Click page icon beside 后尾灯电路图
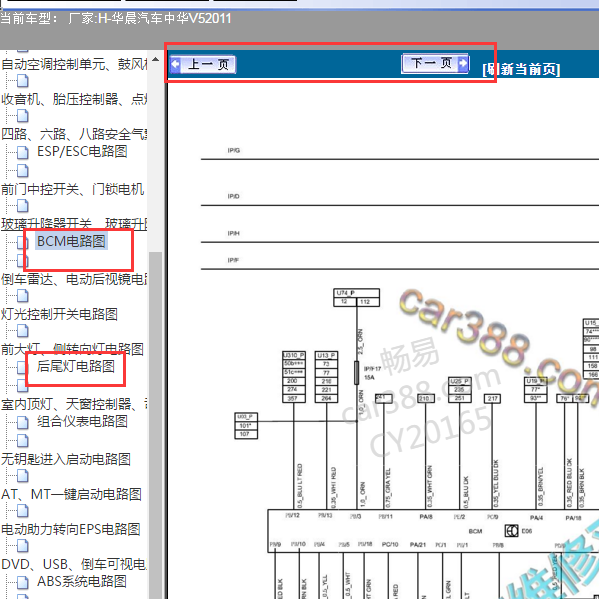This screenshot has height=599, width=599. [x=23, y=367]
